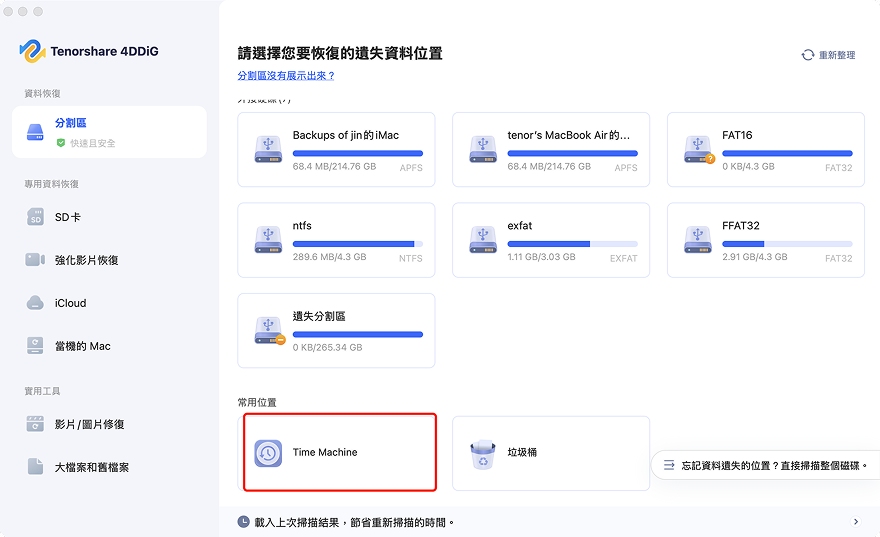This screenshot has height=537, width=880.
Task: Click the tenor's MacBook Air drive icon
Action: [x=483, y=149]
